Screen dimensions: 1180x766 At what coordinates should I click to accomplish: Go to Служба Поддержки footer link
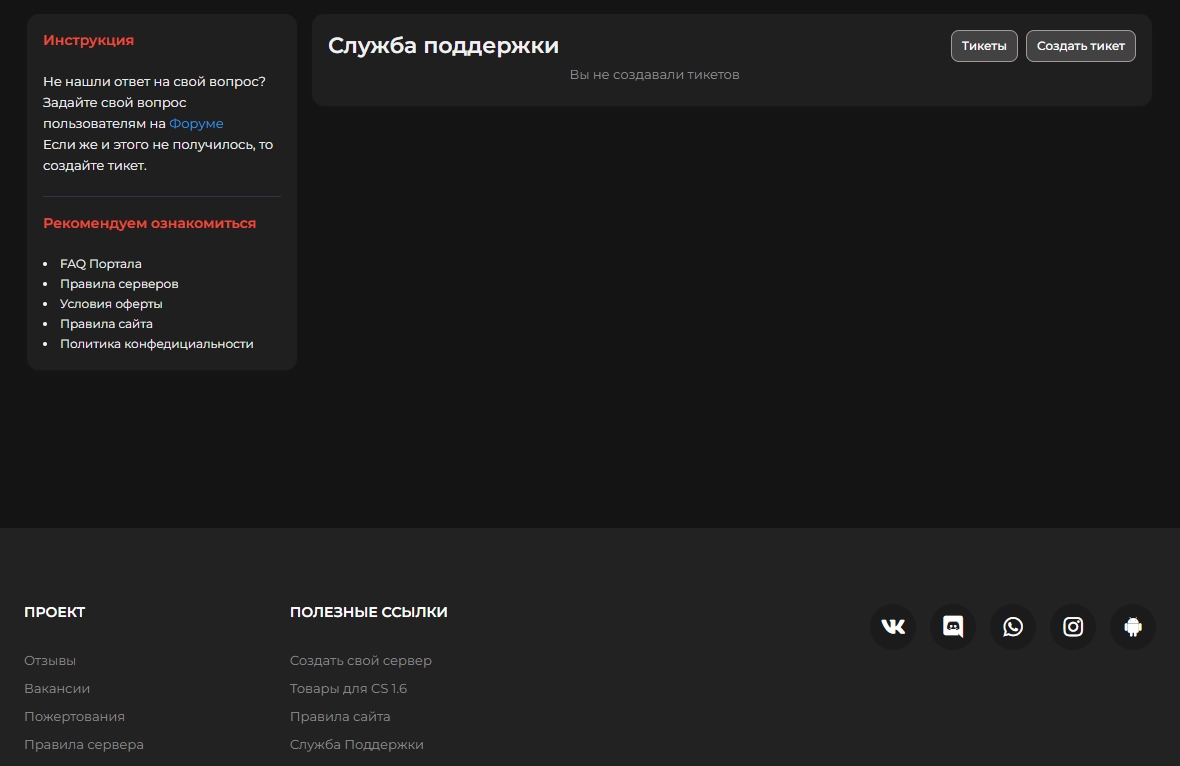pos(357,745)
